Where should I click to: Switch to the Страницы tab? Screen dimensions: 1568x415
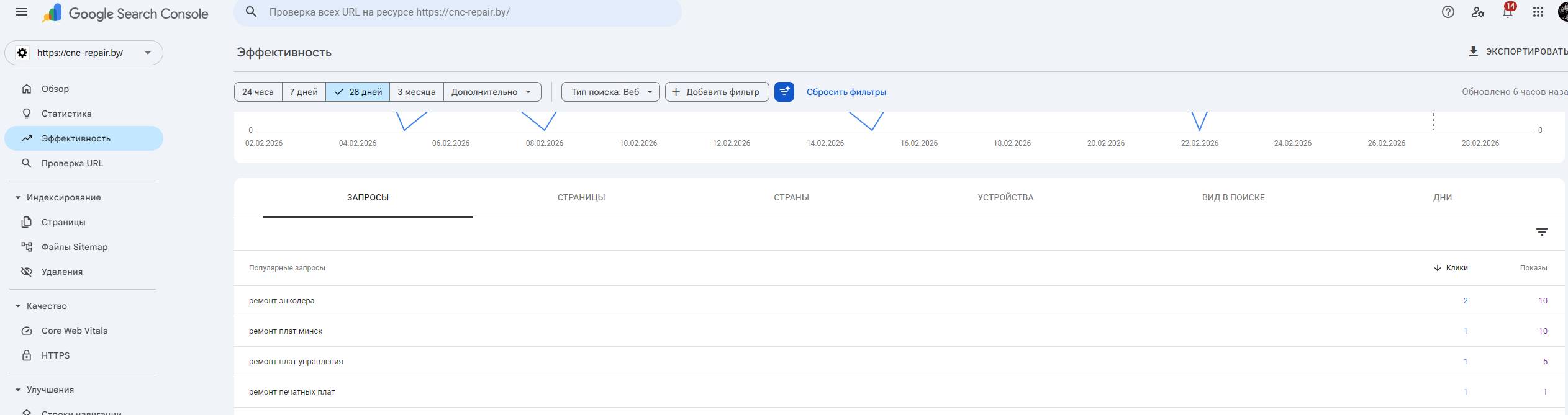tap(581, 197)
